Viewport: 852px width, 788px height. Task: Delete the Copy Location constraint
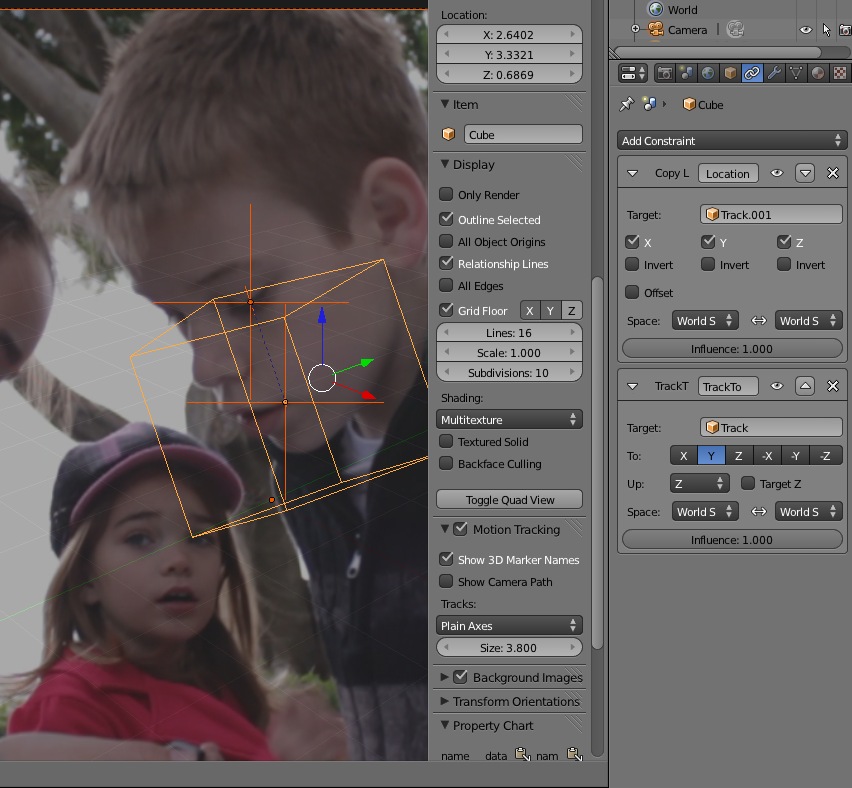(832, 173)
